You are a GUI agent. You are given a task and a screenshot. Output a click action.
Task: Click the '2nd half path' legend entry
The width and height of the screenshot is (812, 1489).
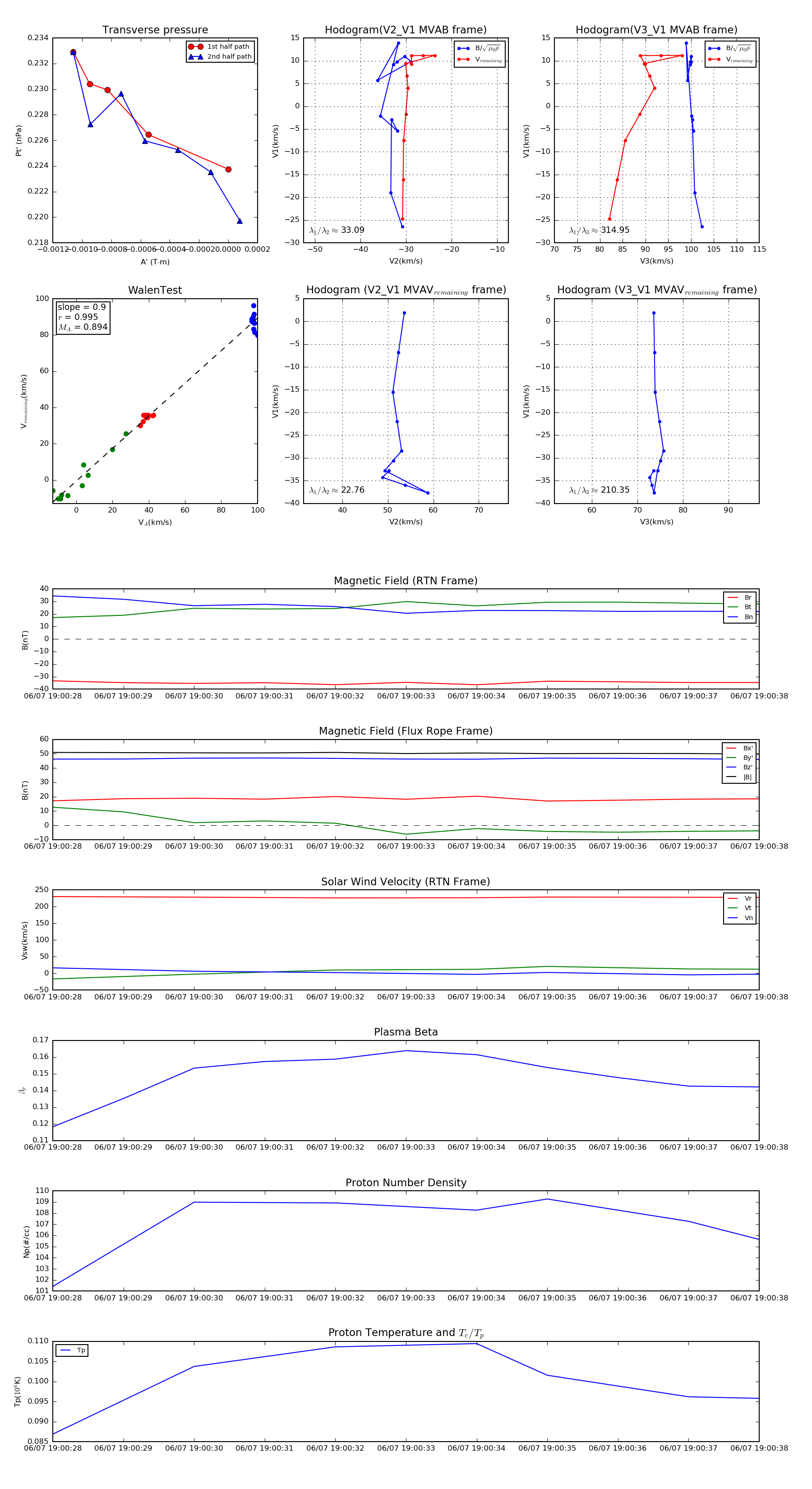pyautogui.click(x=220, y=57)
